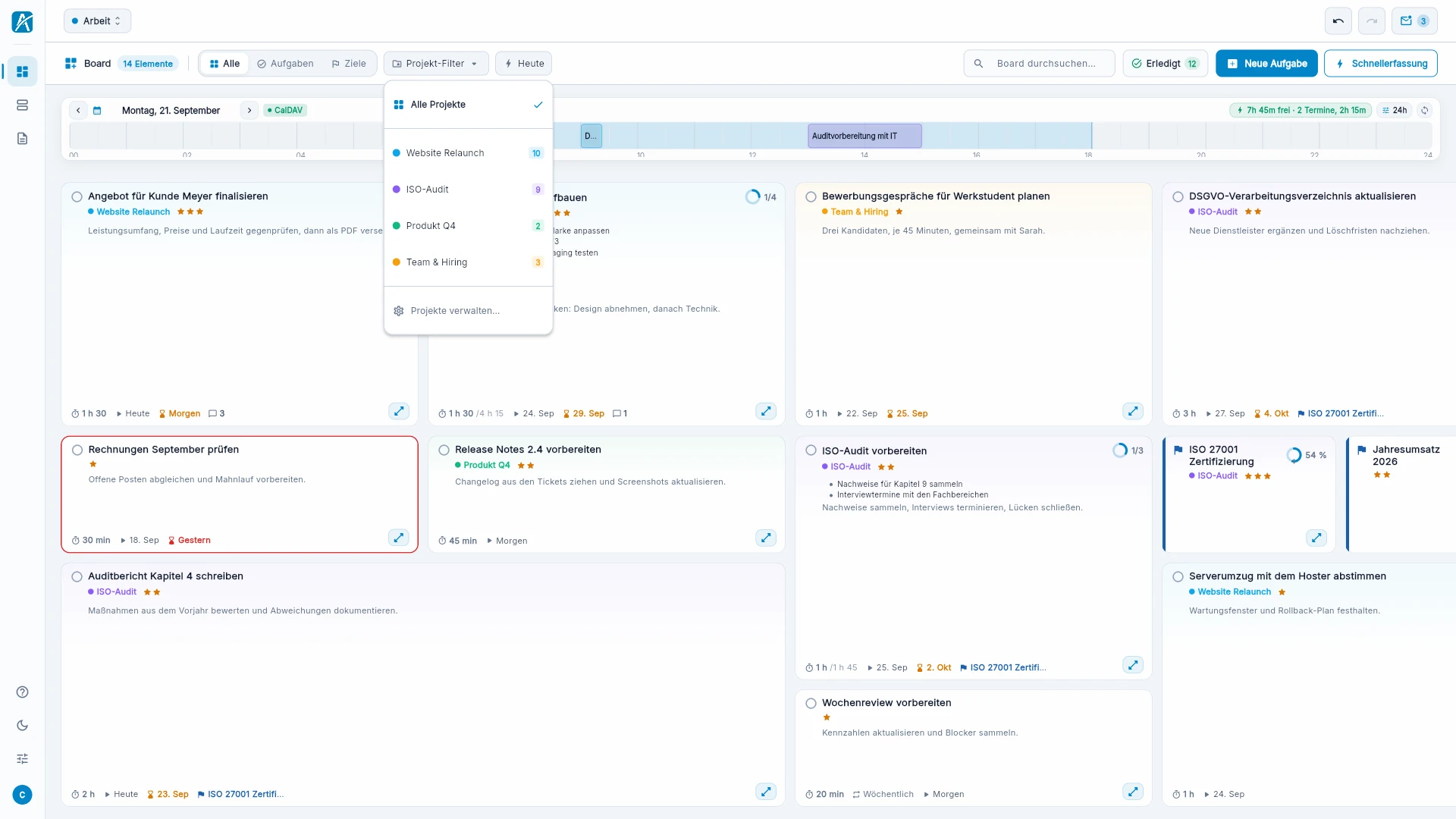Open the calendar date picker icon
The width and height of the screenshot is (1456, 819).
[97, 110]
